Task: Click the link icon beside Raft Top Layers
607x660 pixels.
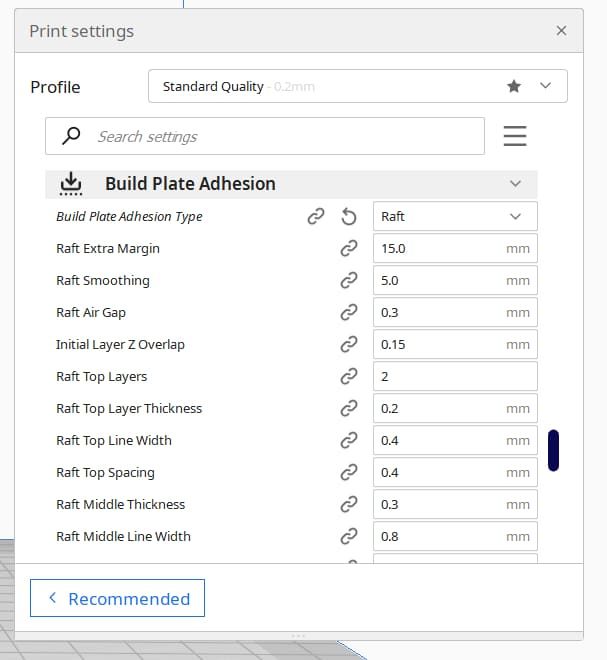Action: [x=349, y=376]
